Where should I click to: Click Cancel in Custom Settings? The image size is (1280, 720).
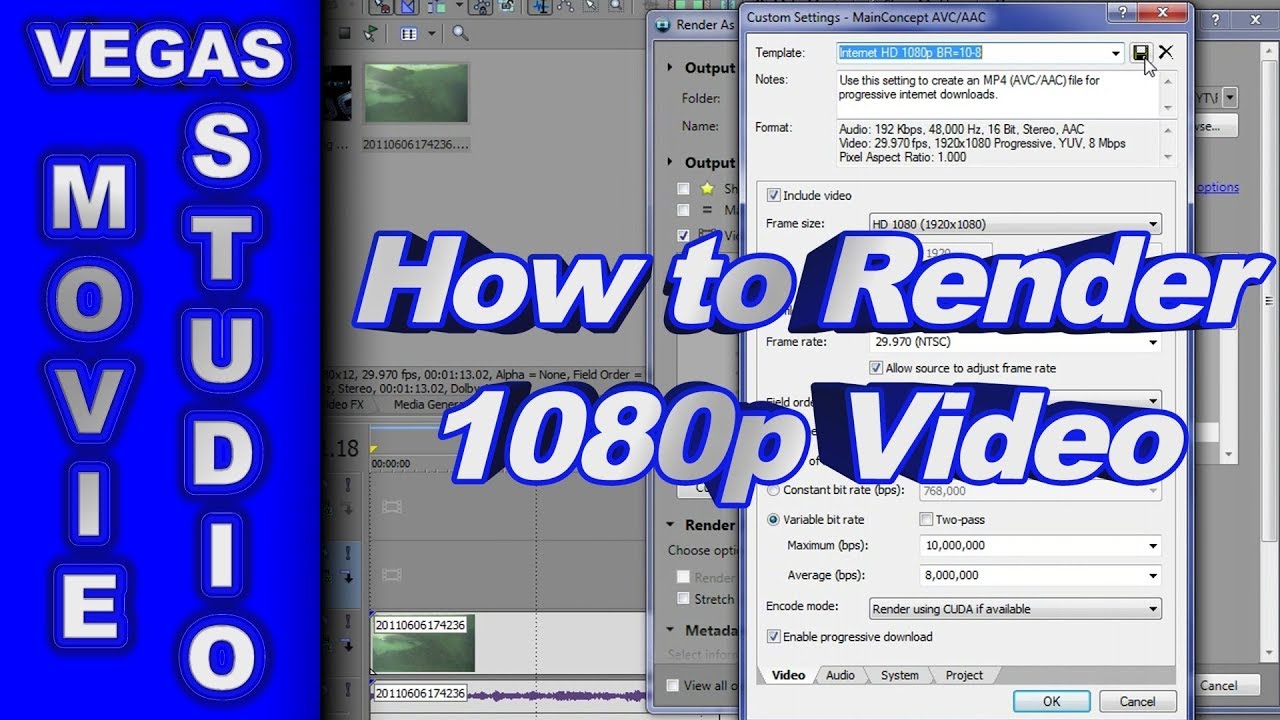(x=1137, y=701)
